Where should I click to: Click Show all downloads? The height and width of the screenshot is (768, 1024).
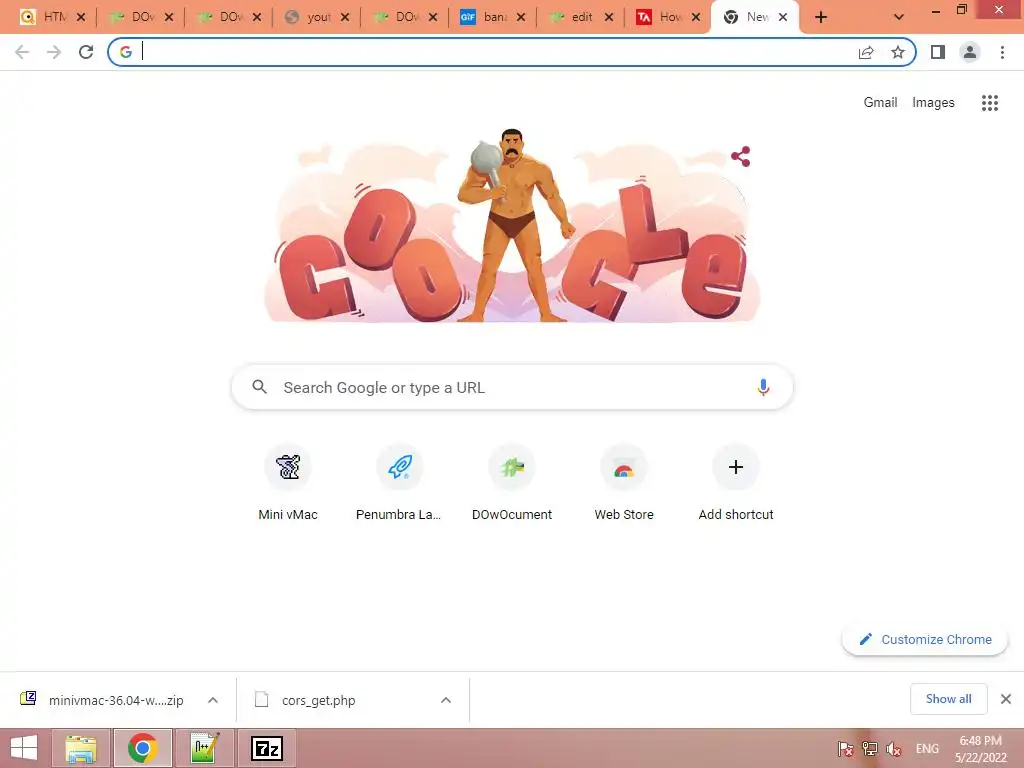[948, 699]
